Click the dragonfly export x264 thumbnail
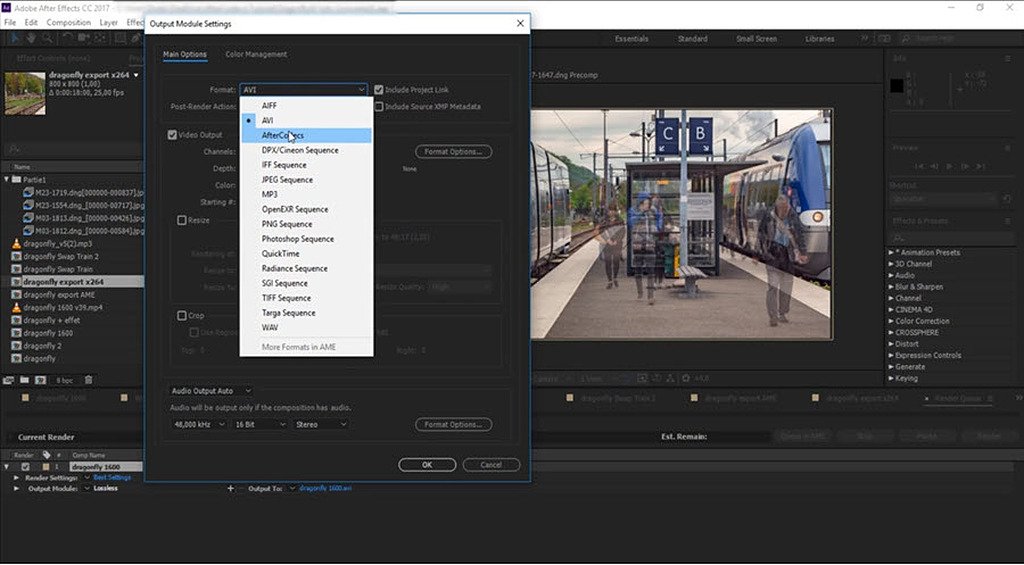This screenshot has width=1024, height=565. 25,93
